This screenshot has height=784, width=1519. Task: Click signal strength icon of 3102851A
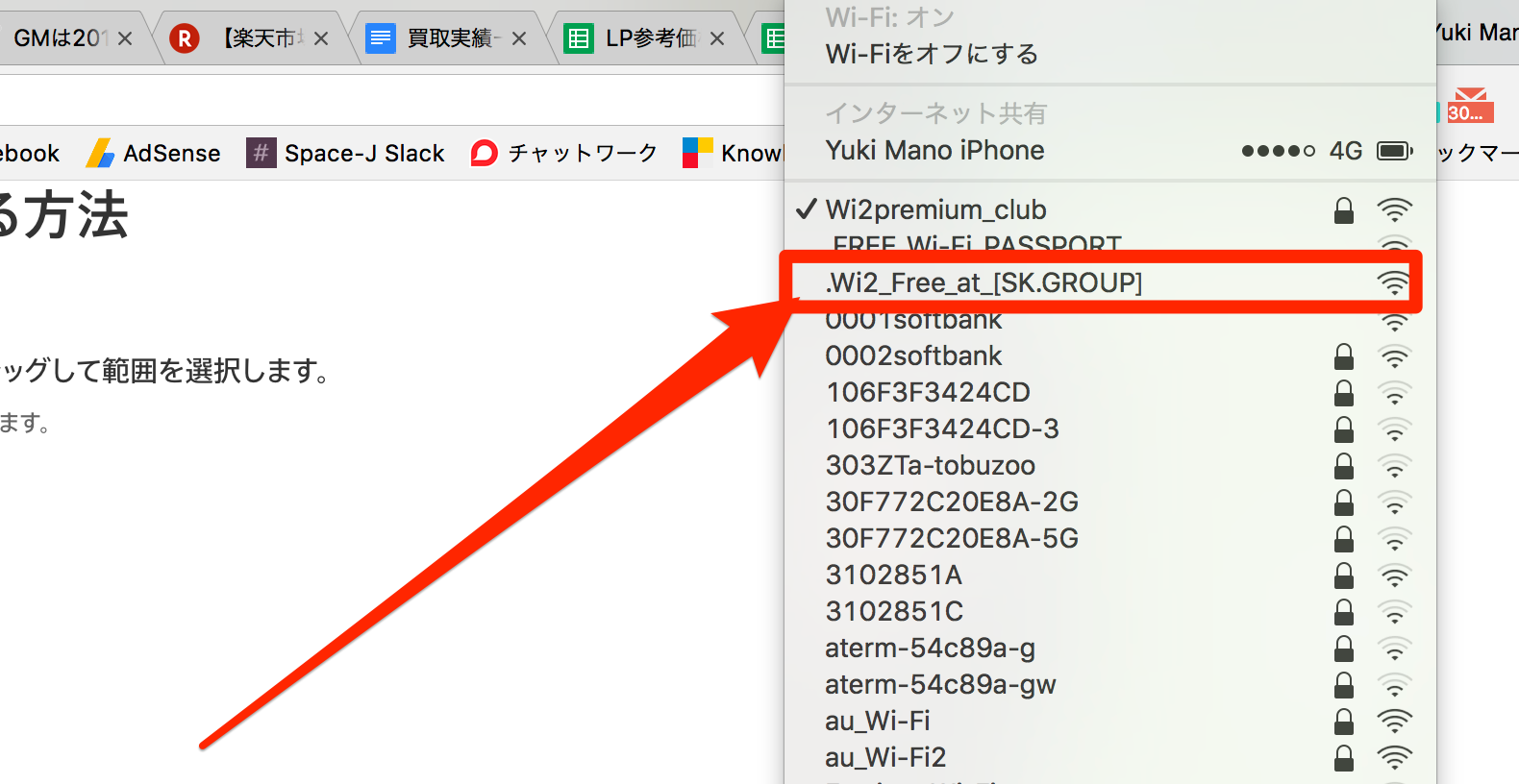point(1394,576)
